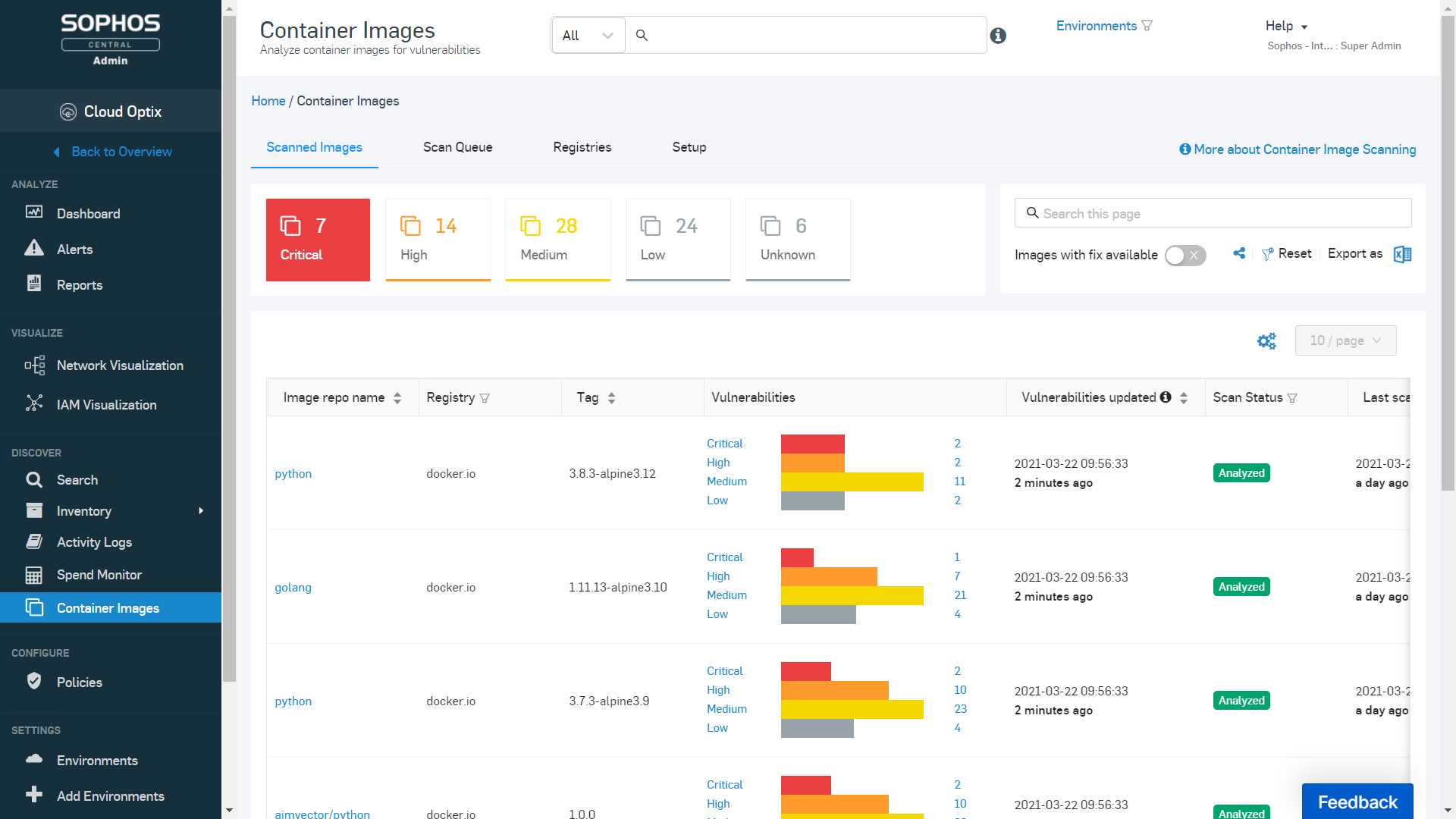Switch to the Scan Queue tab
The image size is (1456, 819).
tap(457, 147)
